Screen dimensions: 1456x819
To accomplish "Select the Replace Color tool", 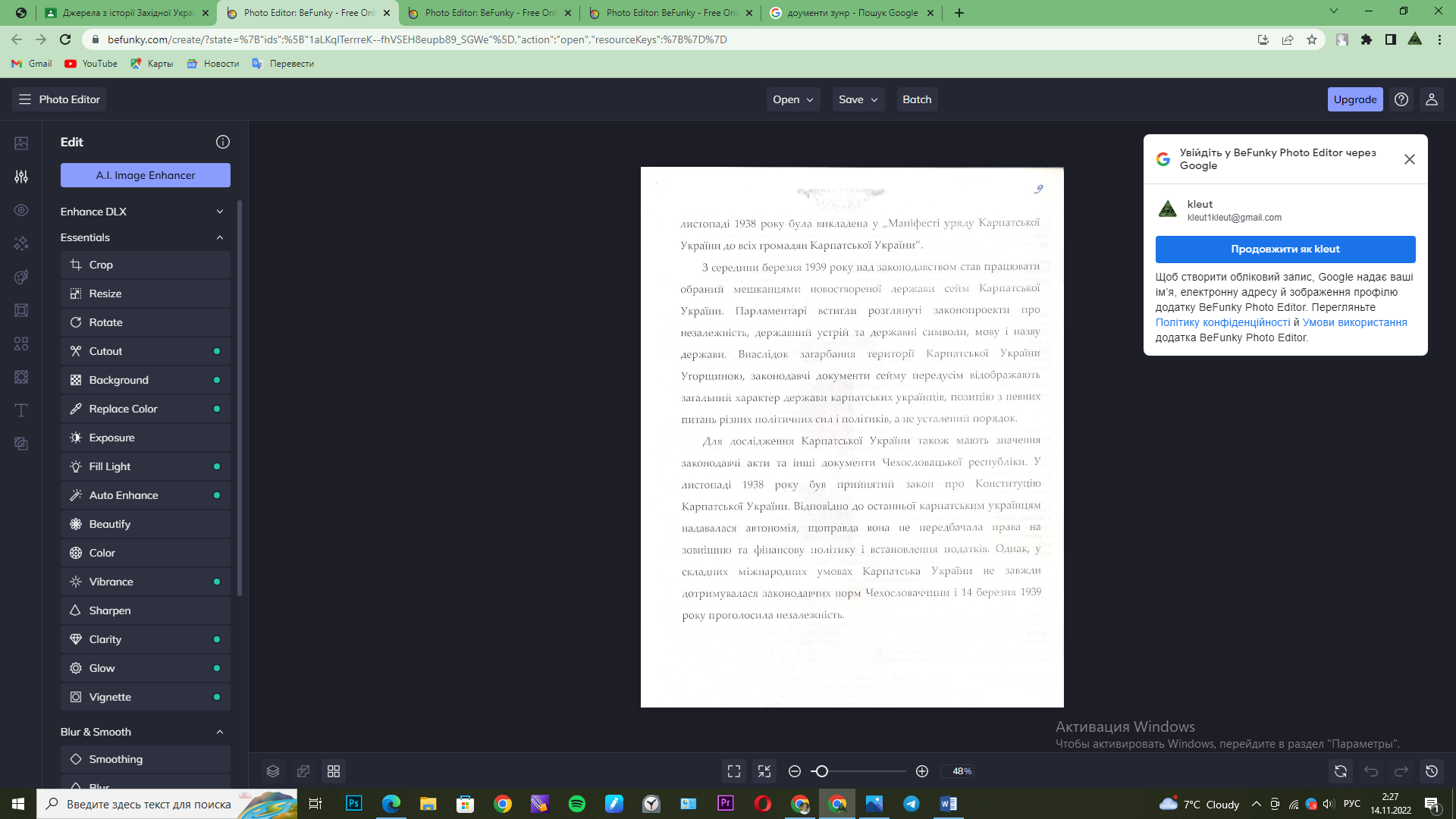I will (146, 409).
